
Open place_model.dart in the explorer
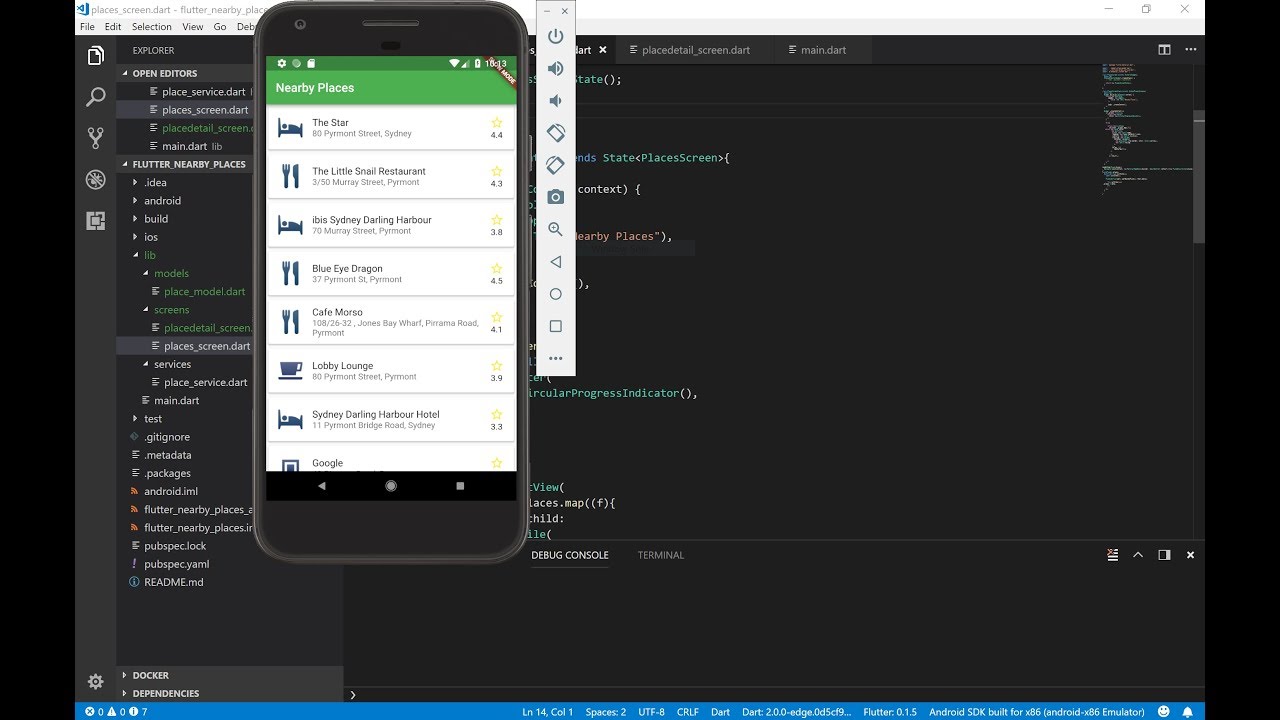[204, 292]
